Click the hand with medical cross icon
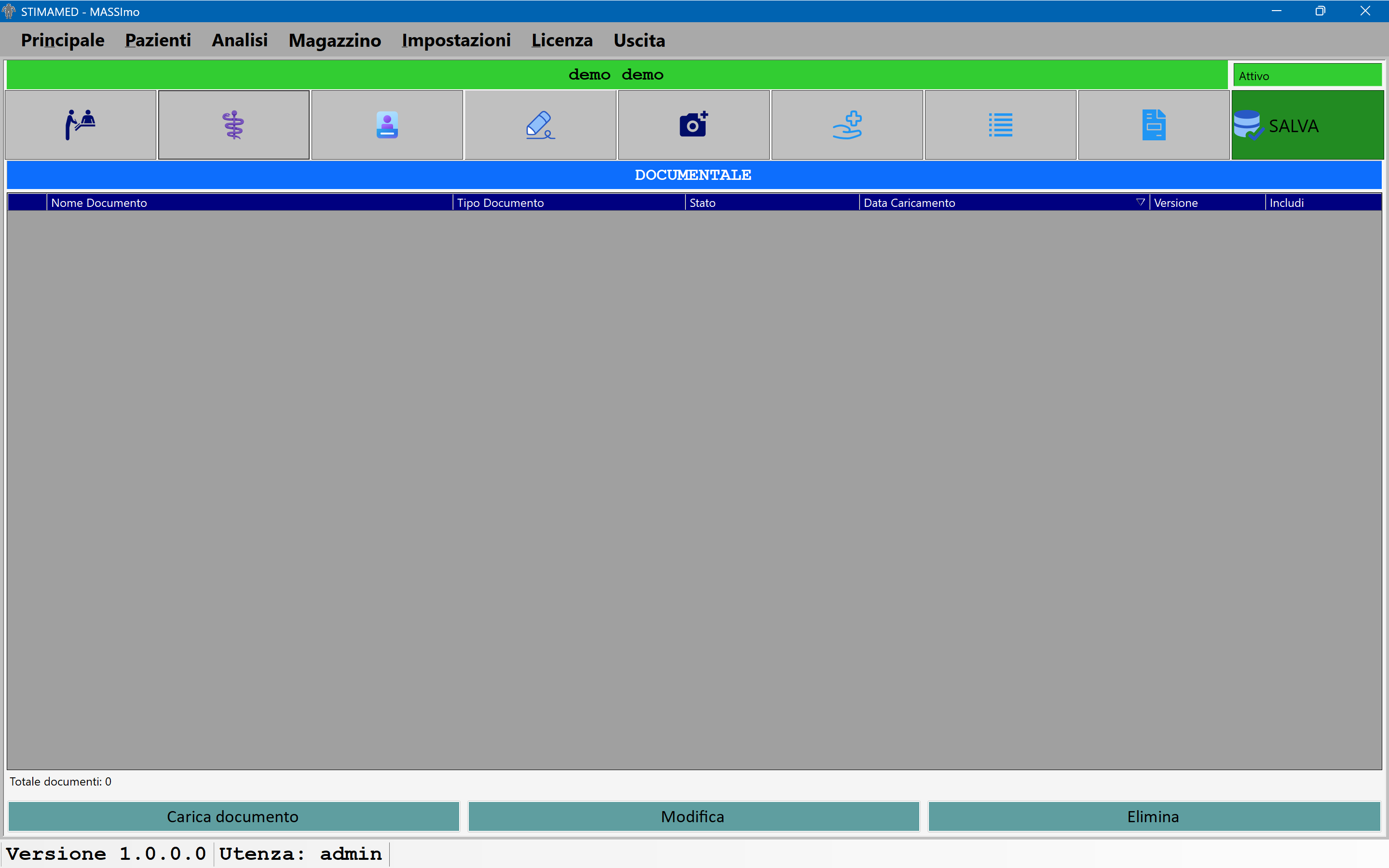Screen dimensions: 1389x868 coord(847,124)
